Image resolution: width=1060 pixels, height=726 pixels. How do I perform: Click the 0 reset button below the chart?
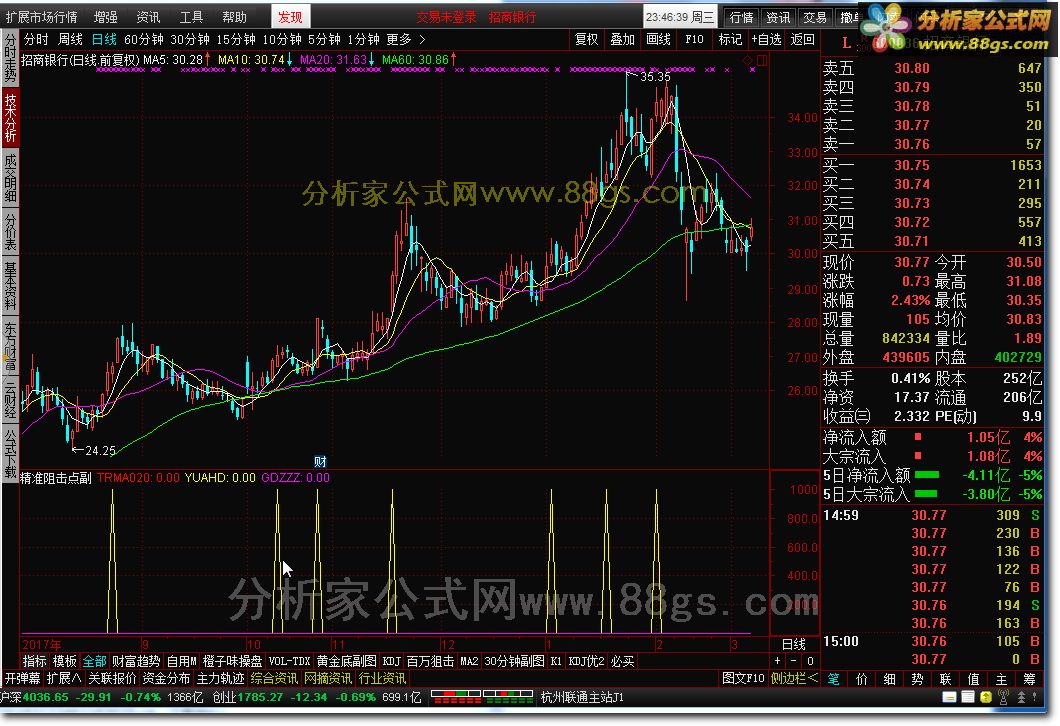click(810, 661)
